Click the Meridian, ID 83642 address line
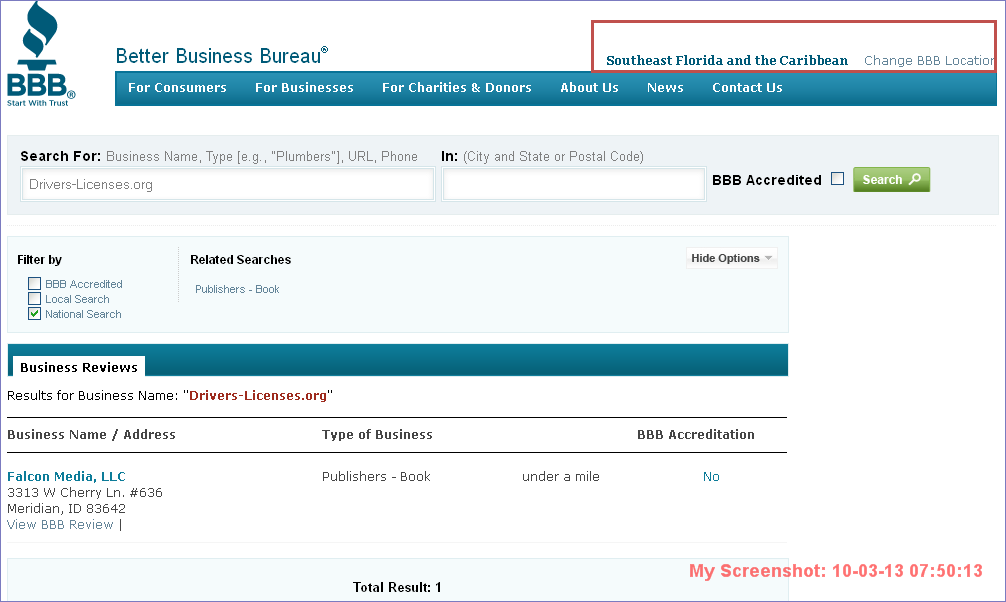Screen dimensions: 1006x602 point(67,509)
